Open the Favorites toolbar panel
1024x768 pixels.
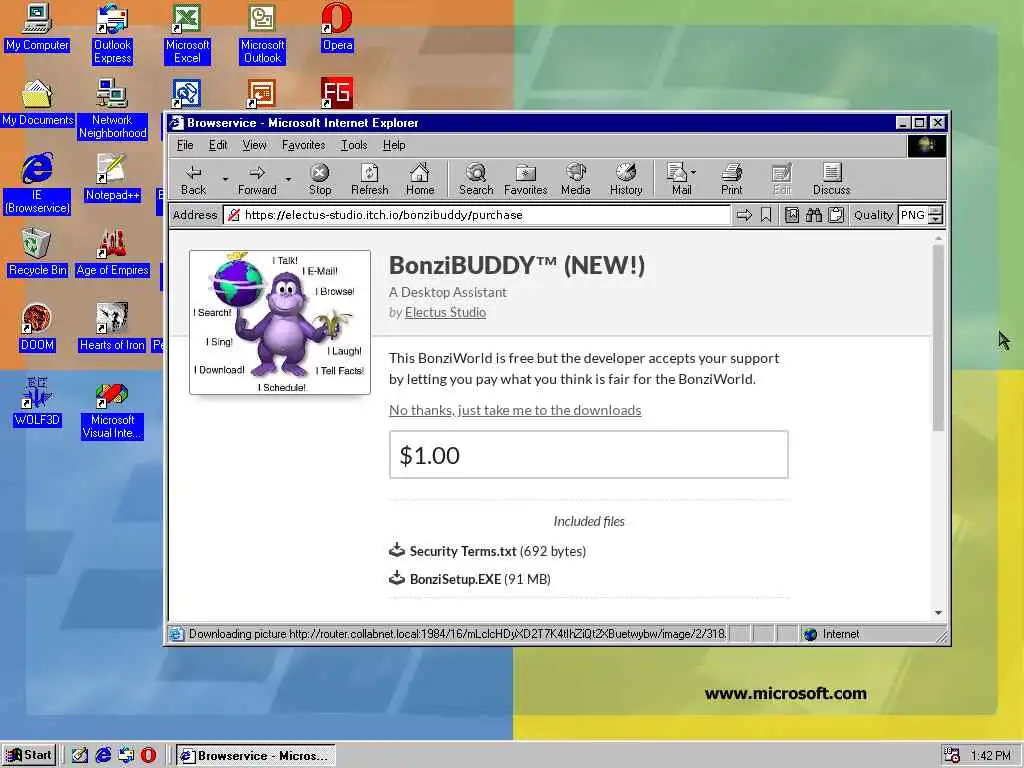tap(526, 179)
